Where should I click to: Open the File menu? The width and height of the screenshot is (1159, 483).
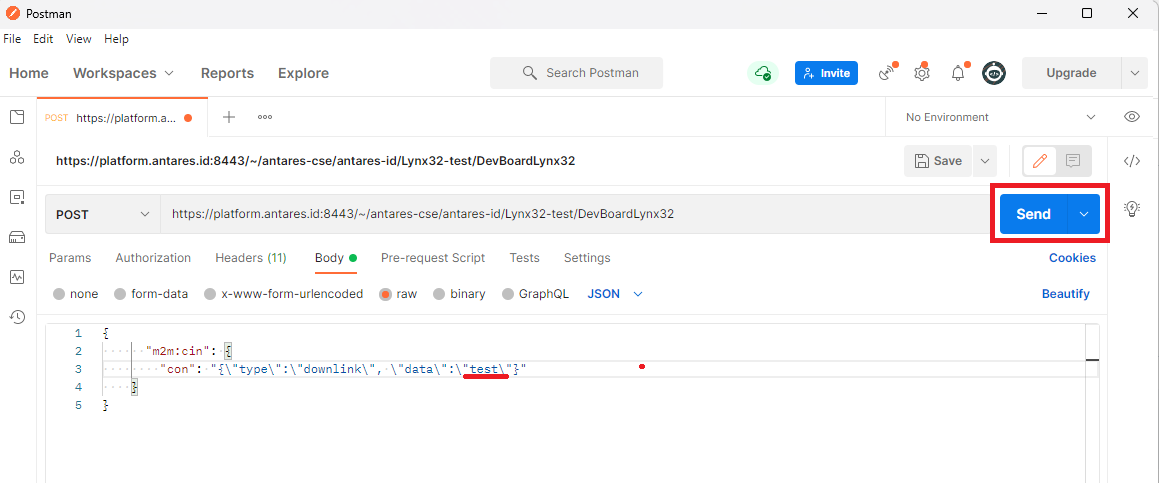(x=12, y=39)
